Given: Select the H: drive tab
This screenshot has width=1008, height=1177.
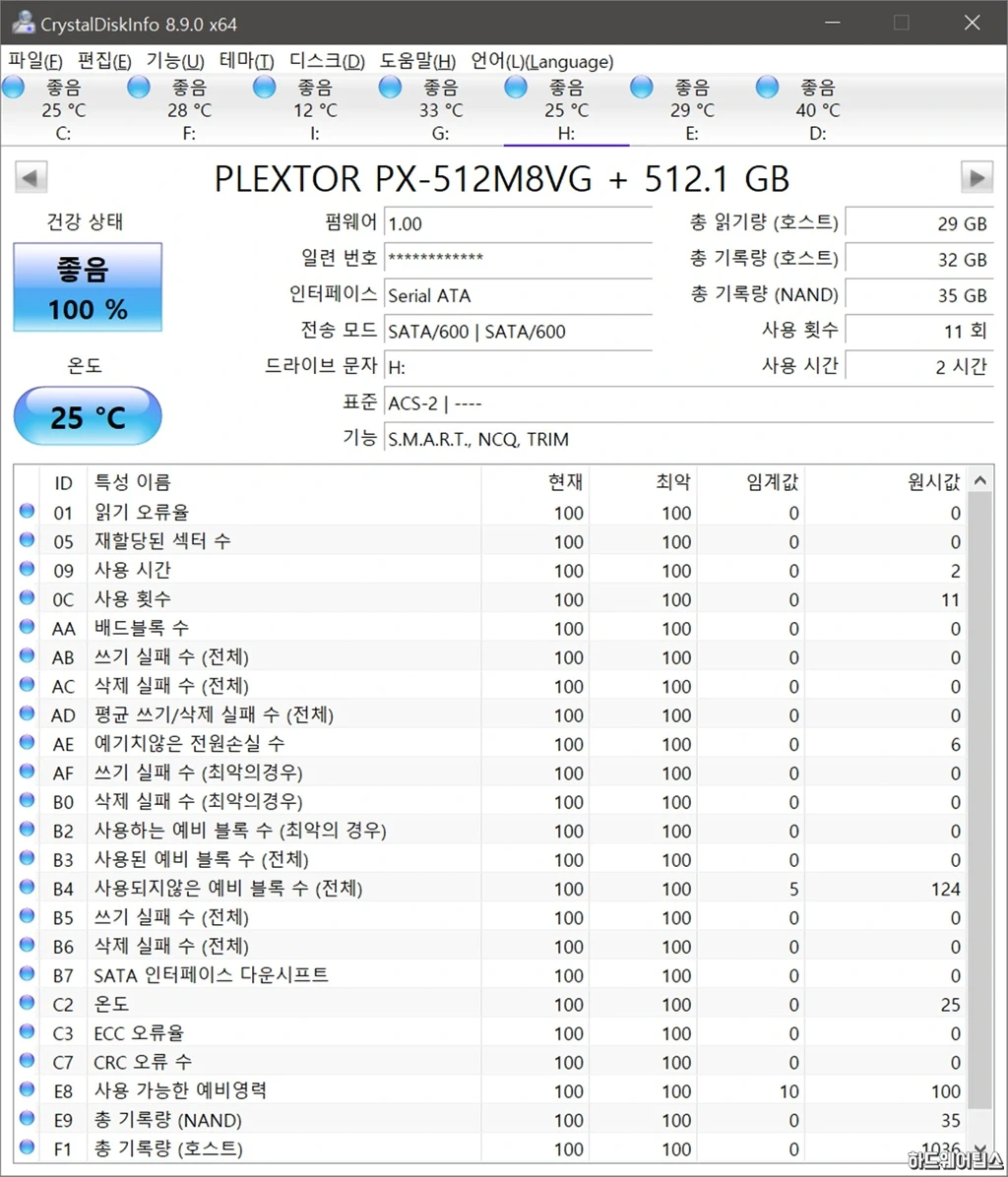Looking at the screenshot, I should coord(566,109).
